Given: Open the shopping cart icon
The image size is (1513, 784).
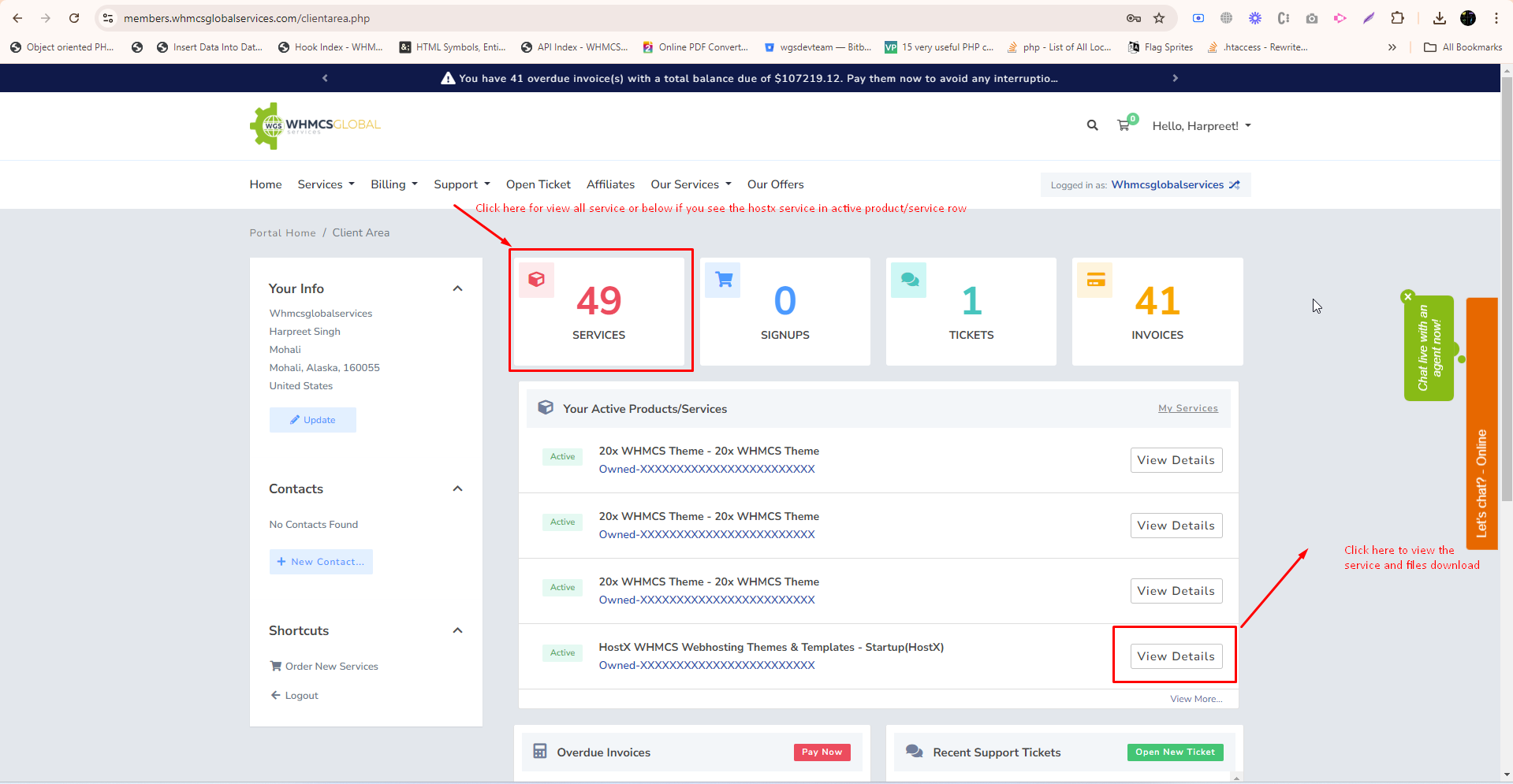Looking at the screenshot, I should pyautogui.click(x=1124, y=125).
